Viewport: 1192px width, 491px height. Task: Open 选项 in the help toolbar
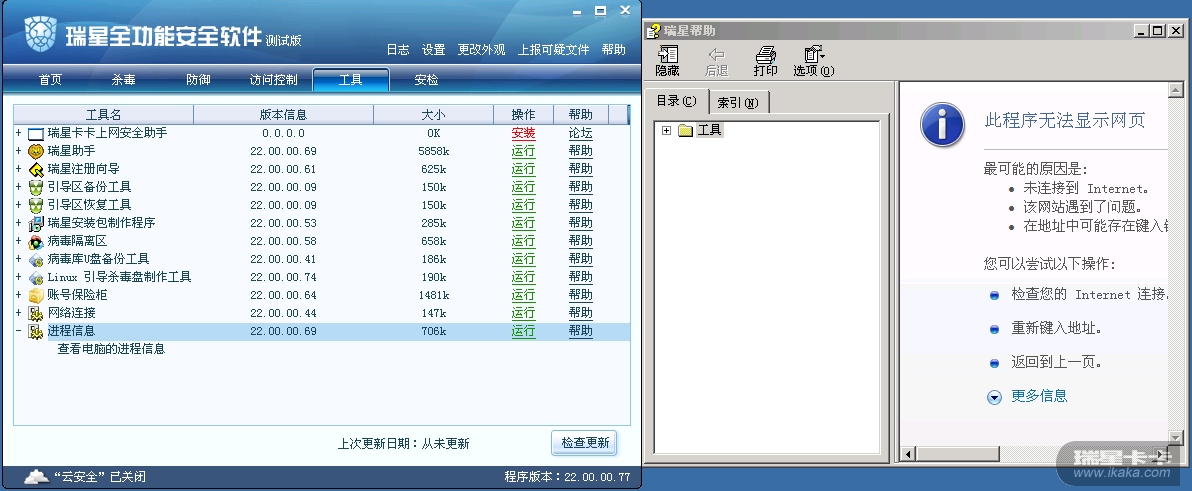tap(813, 61)
